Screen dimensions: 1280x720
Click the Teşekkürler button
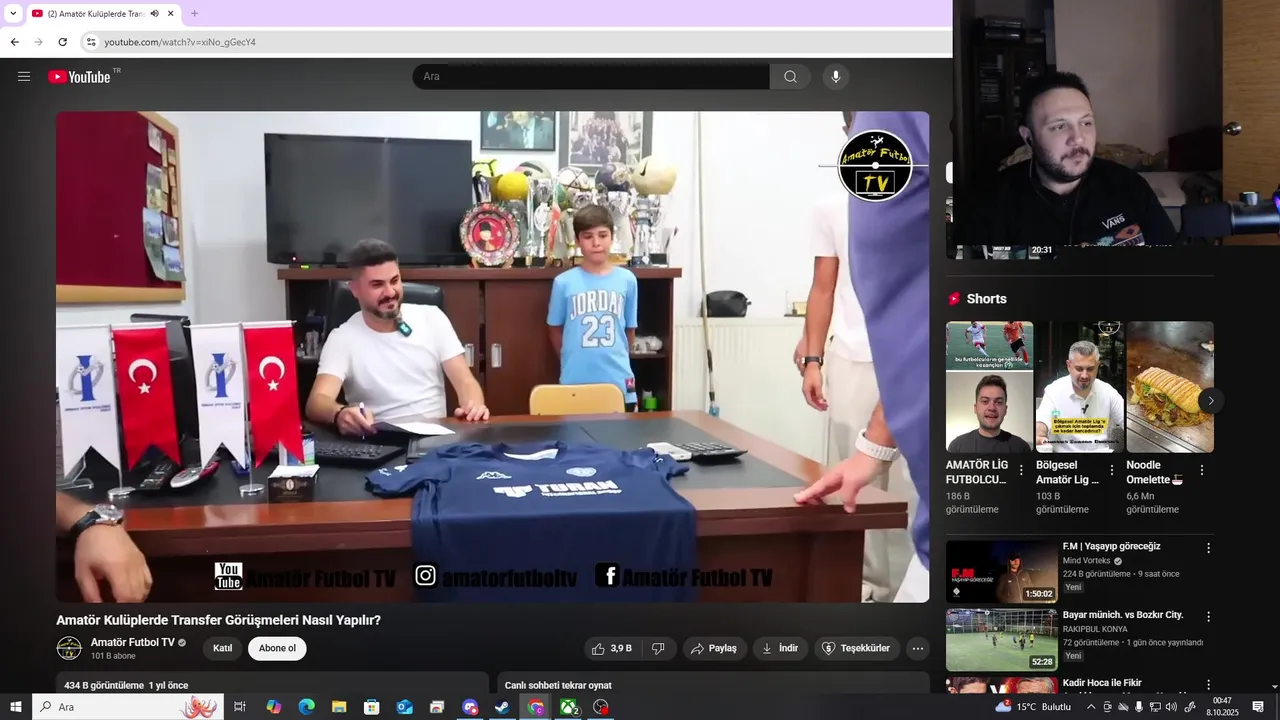click(857, 648)
